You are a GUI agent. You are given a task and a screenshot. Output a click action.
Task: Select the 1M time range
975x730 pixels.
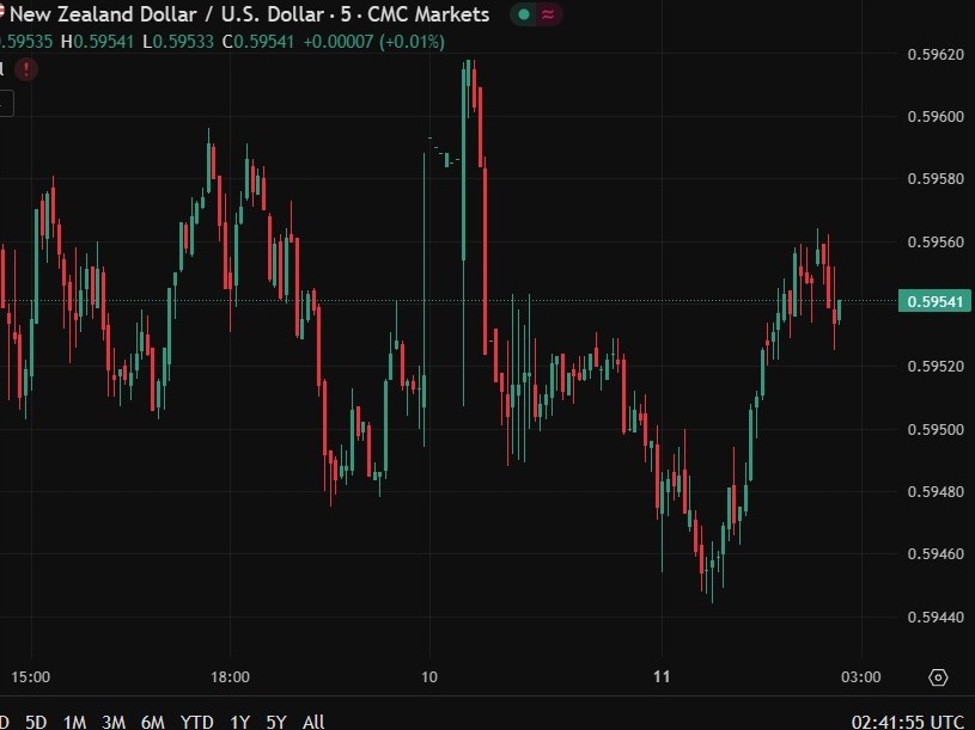point(74,721)
